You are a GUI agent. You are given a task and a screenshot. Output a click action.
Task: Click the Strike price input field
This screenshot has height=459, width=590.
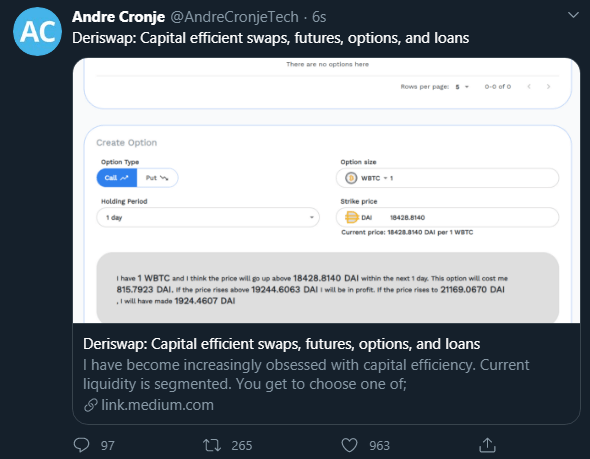(447, 217)
